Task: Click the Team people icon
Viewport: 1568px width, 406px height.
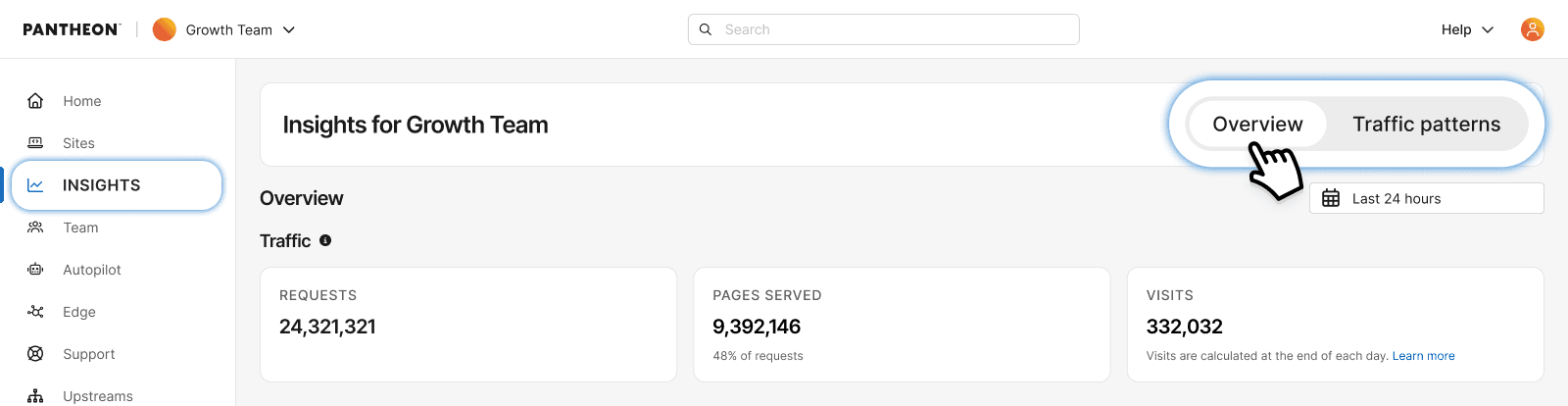Action: [35, 228]
